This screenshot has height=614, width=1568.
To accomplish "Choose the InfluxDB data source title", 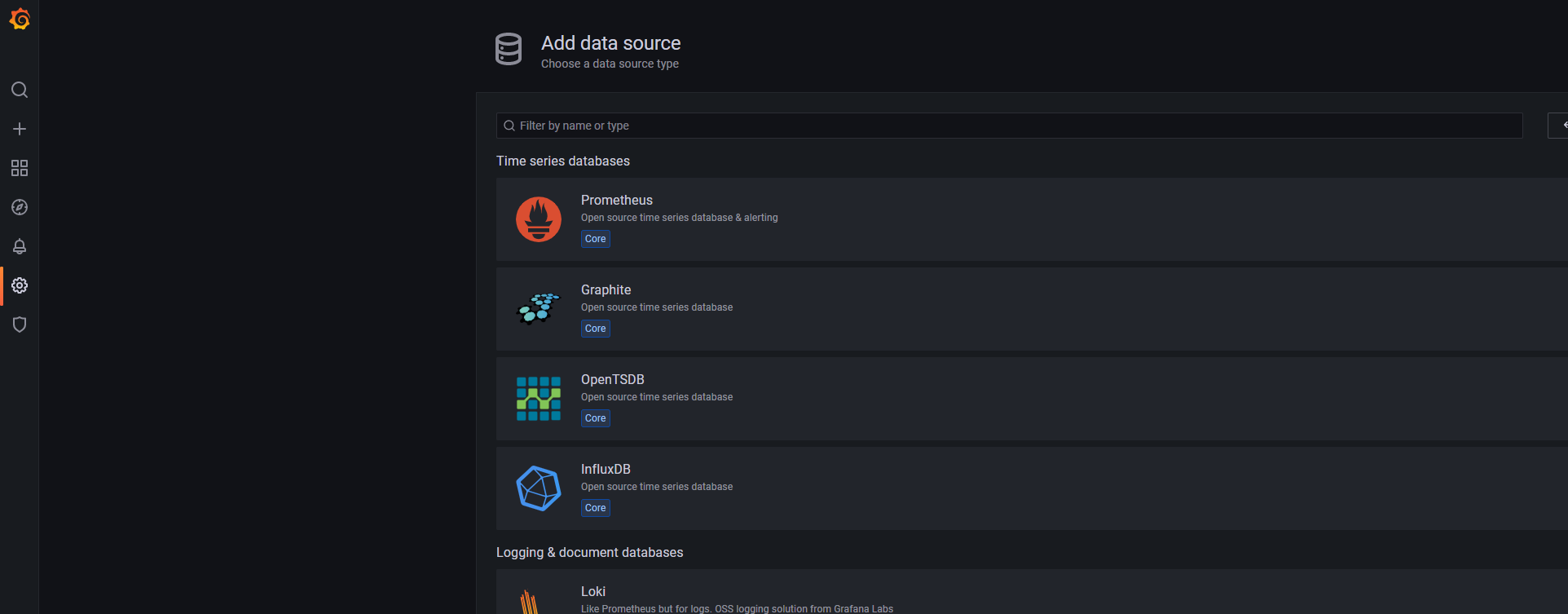I will [x=606, y=469].
